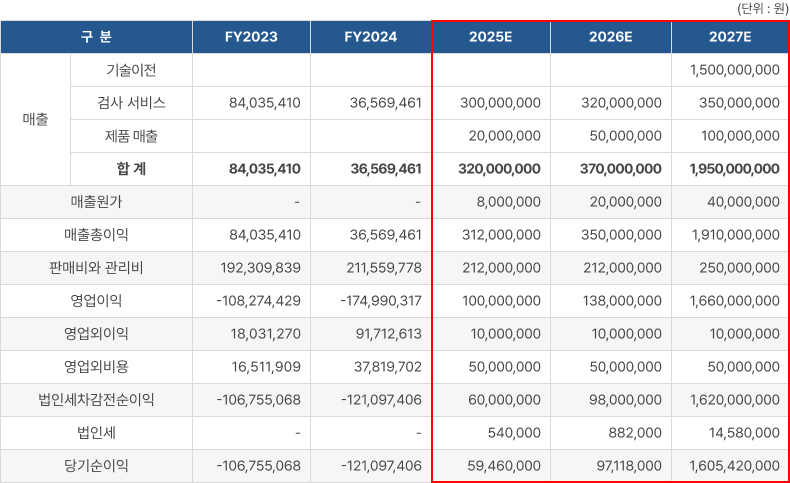Select the 합 계 row label
This screenshot has height=483, width=790.
pyautogui.click(x=131, y=169)
